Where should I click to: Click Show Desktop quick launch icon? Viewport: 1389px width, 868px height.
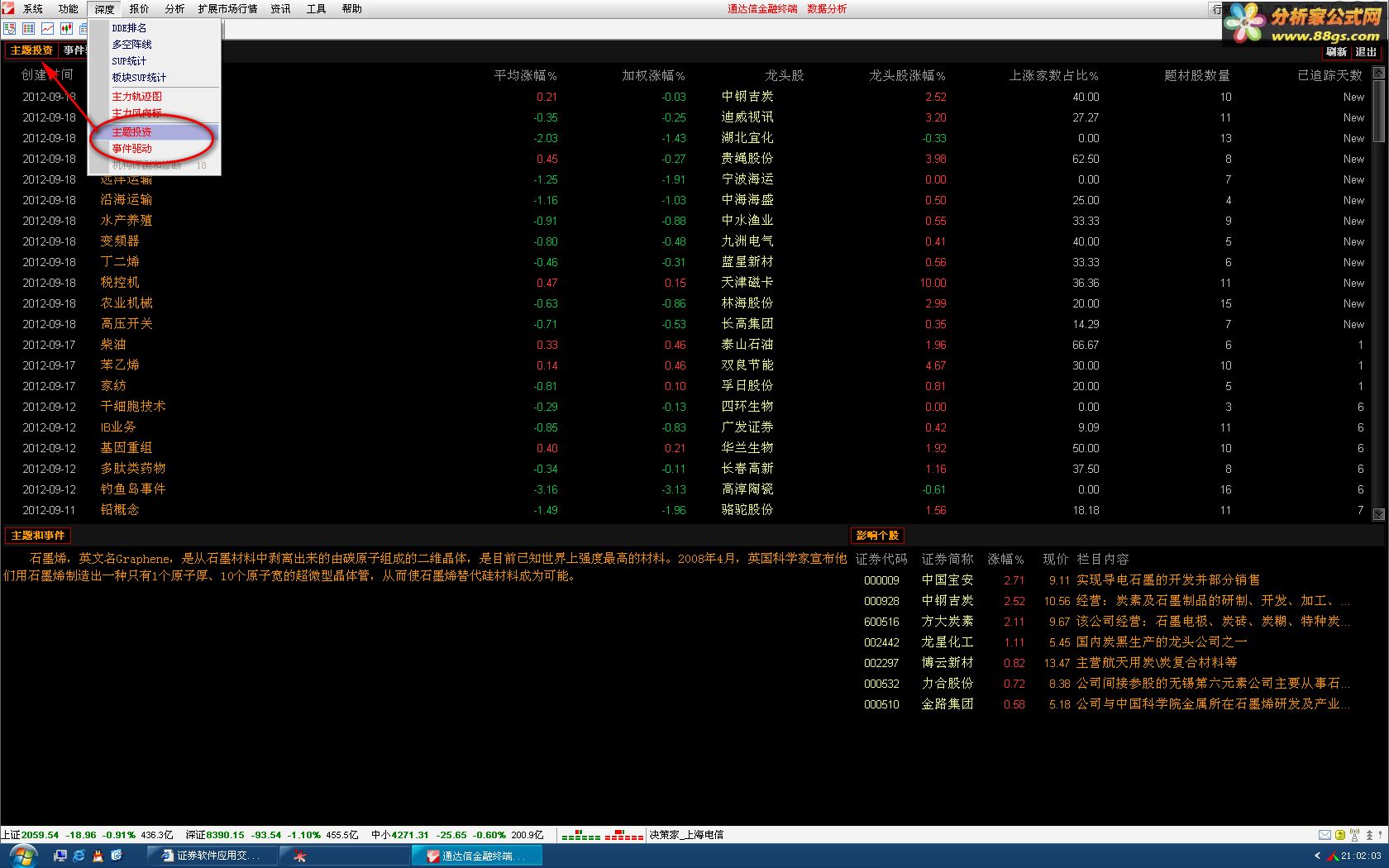click(117, 856)
